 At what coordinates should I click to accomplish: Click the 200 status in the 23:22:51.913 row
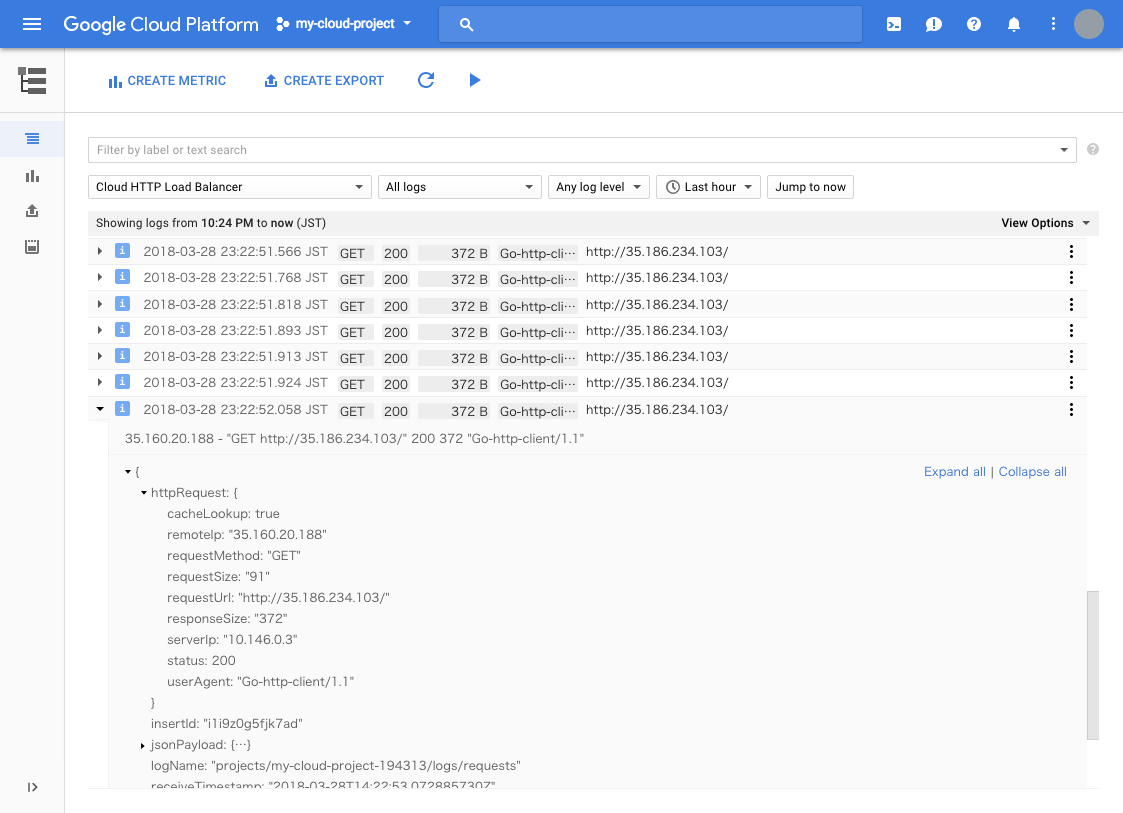(x=395, y=358)
